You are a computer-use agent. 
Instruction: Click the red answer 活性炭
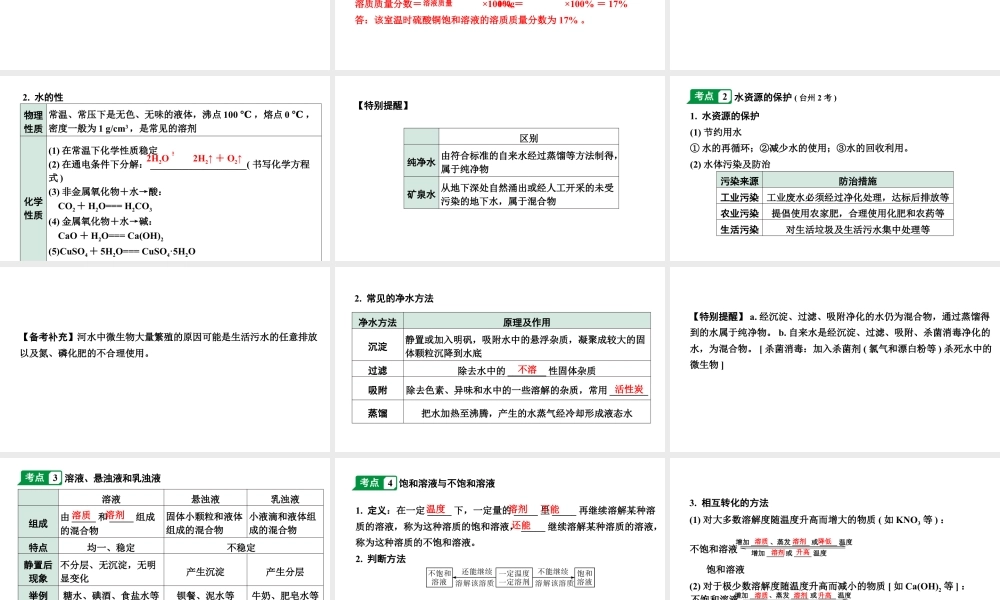[629, 388]
